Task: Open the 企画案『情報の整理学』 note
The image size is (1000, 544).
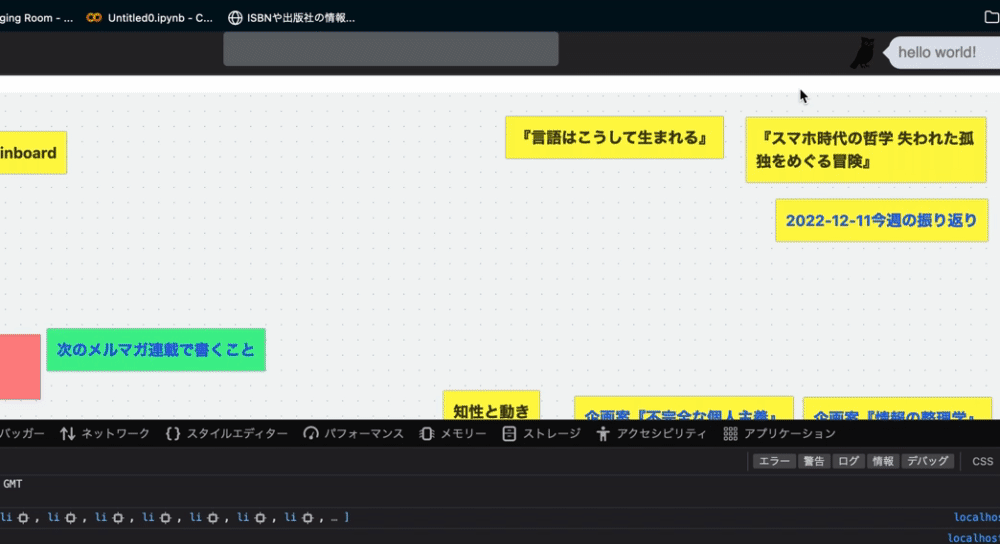Action: click(x=897, y=409)
